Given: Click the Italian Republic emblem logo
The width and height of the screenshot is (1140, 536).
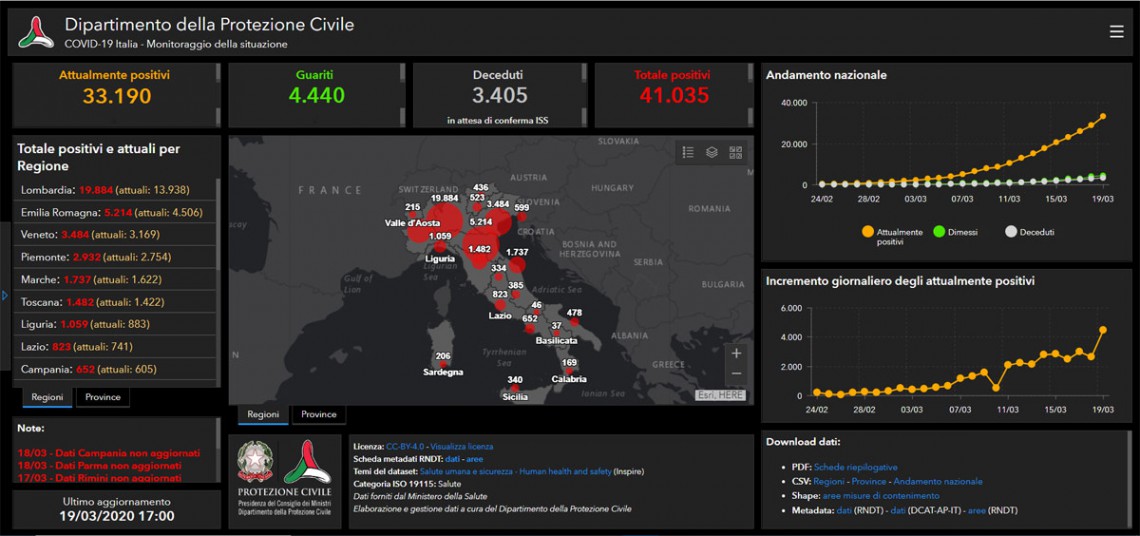Looking at the screenshot, I should (x=255, y=461).
